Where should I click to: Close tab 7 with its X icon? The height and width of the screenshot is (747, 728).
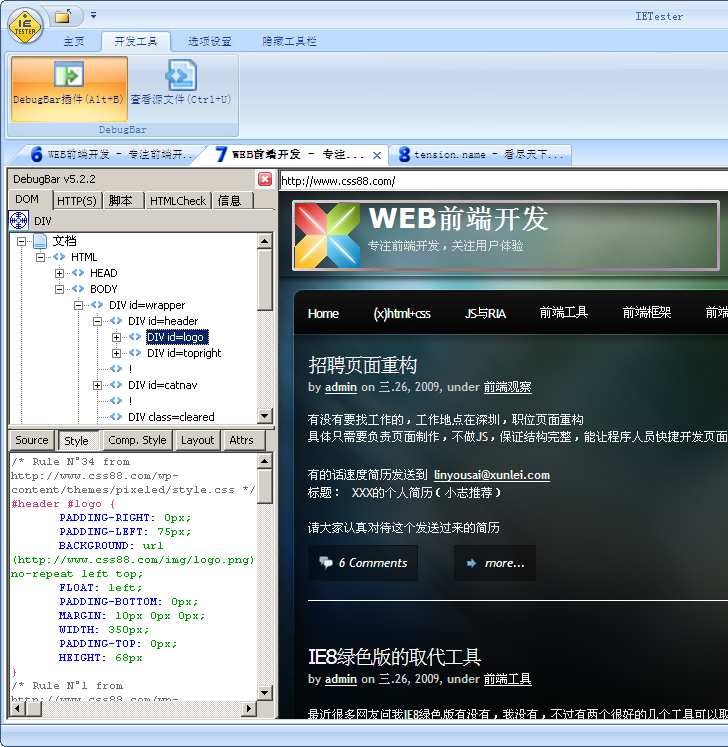[377, 155]
